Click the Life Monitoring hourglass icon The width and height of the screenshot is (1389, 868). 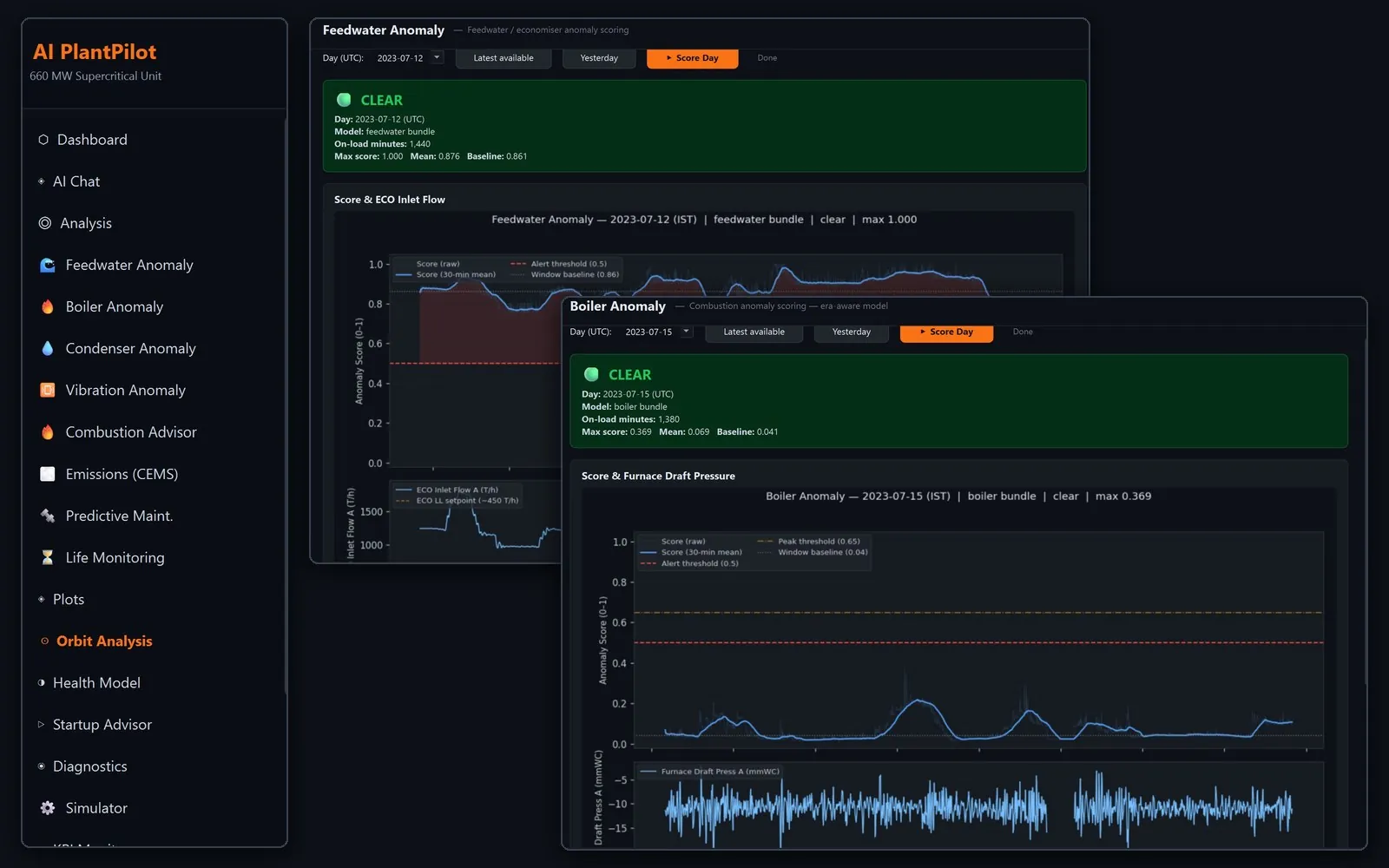point(48,557)
